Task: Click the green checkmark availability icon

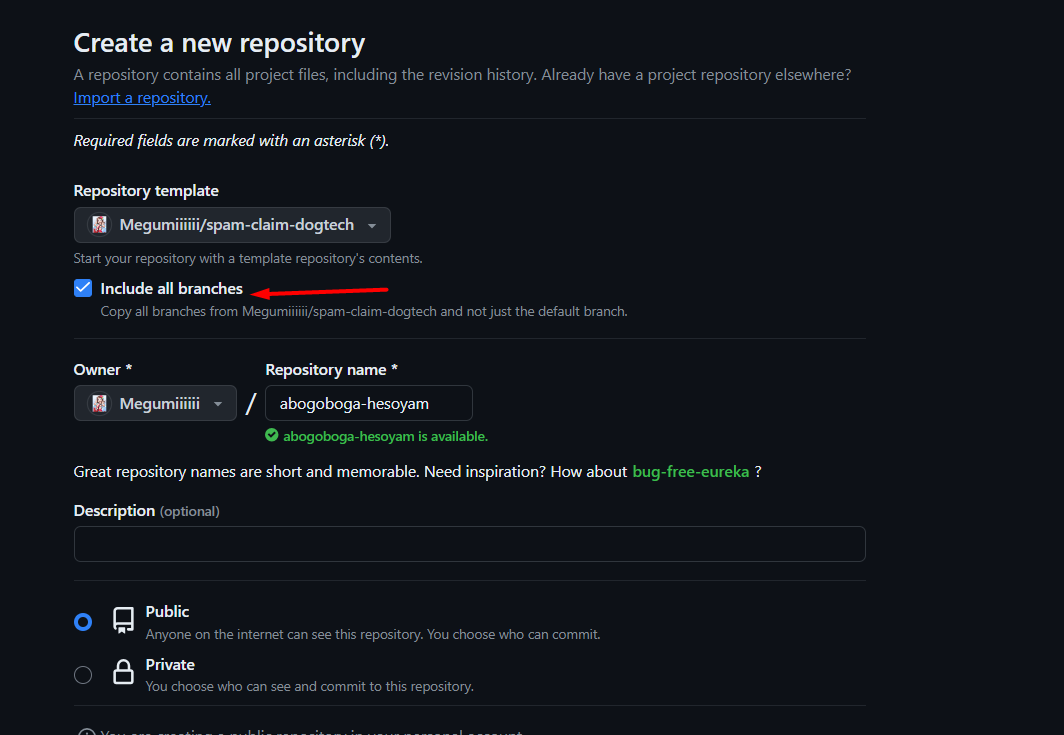Action: (272, 436)
